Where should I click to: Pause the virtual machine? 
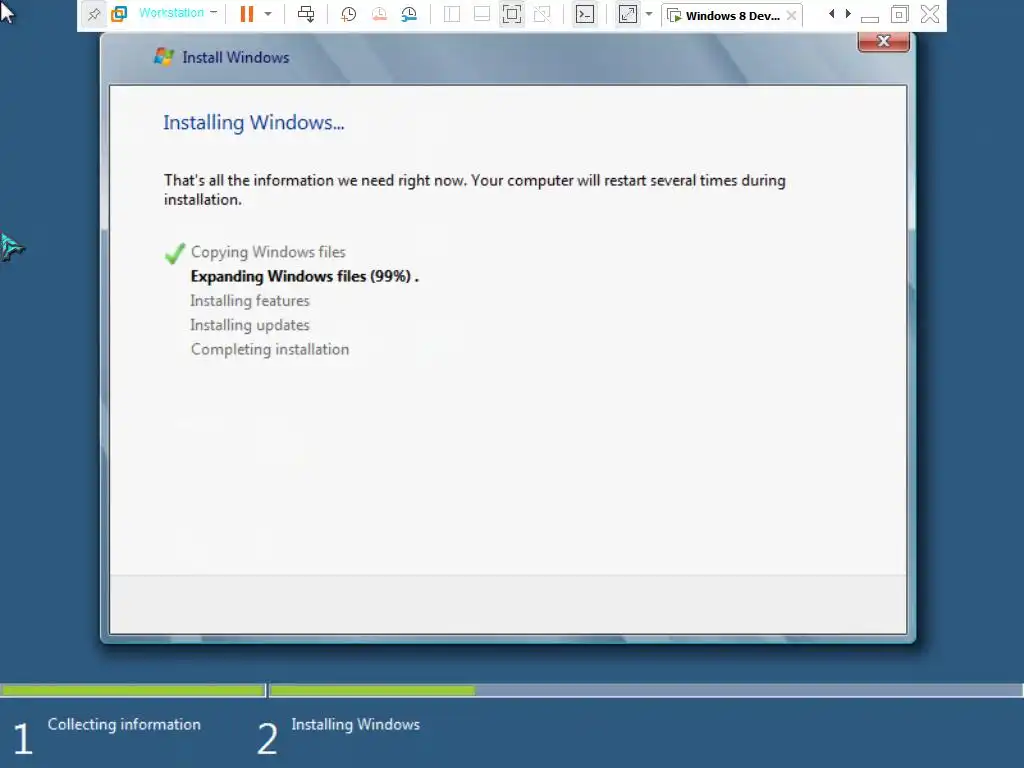(x=246, y=14)
